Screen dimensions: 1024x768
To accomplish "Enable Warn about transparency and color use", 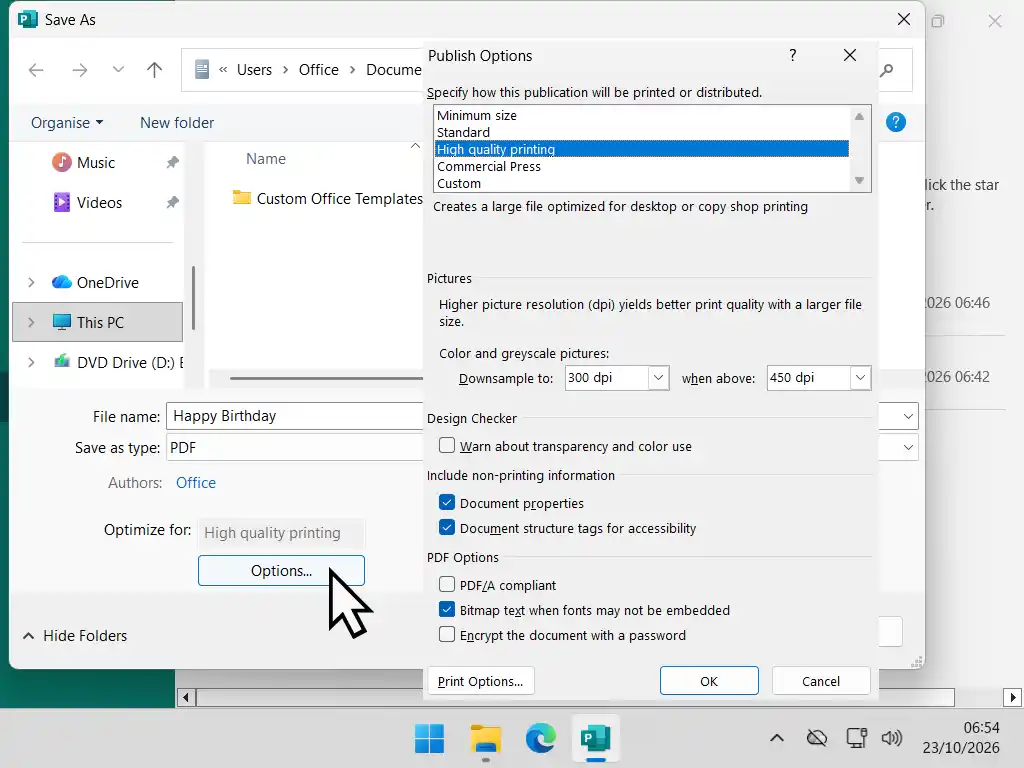I will [447, 445].
